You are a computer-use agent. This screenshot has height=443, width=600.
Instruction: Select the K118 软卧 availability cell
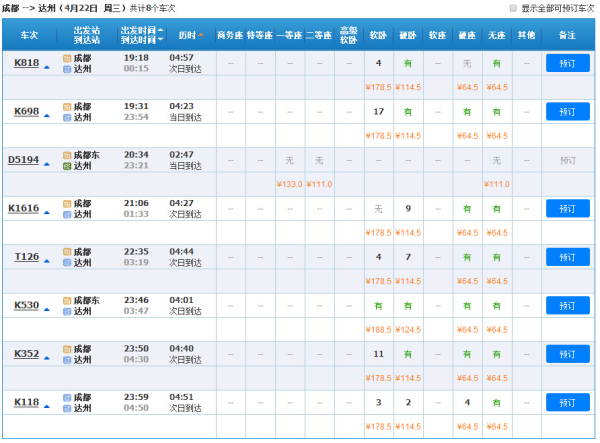pos(378,402)
